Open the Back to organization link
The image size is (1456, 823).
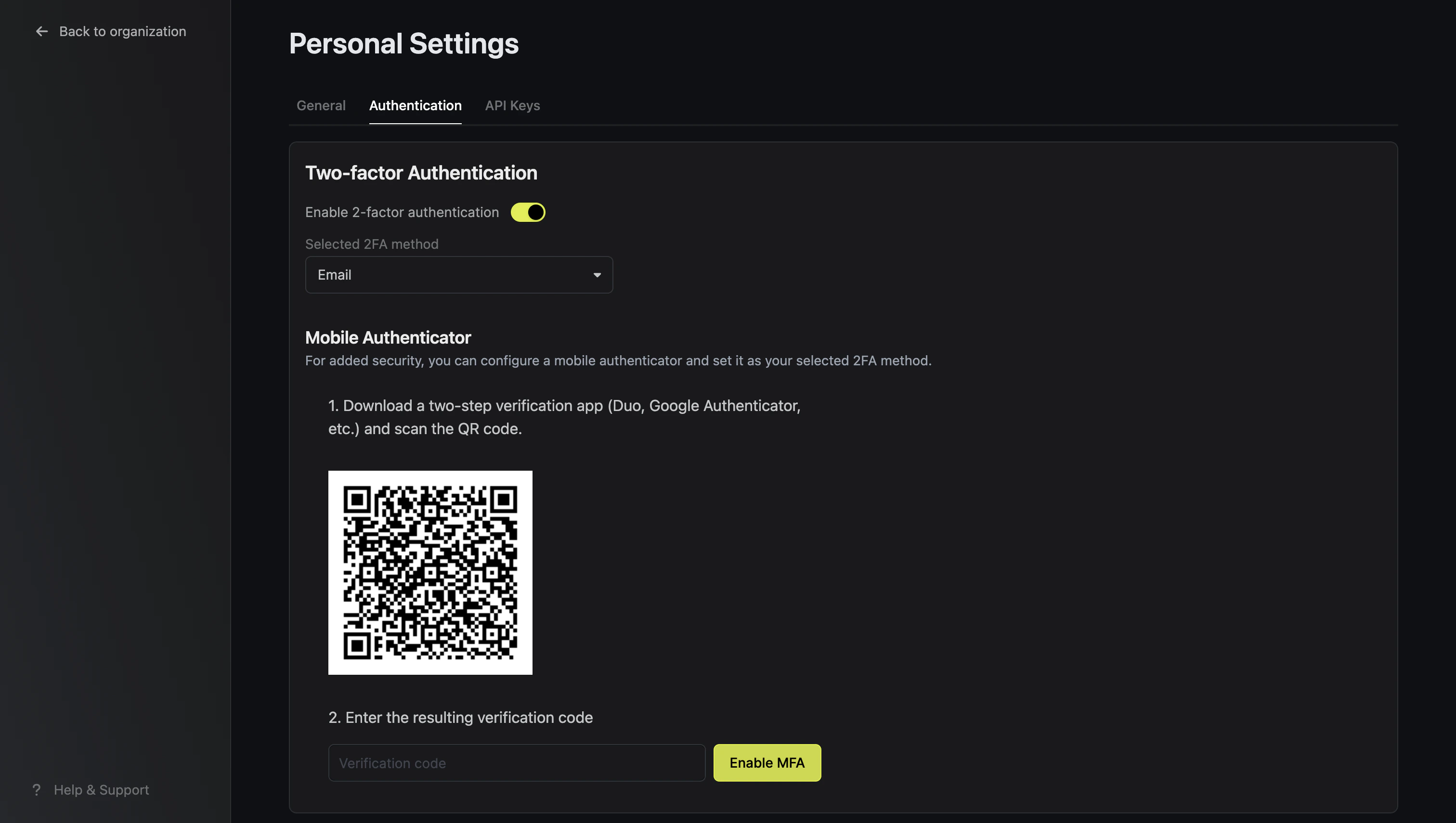click(111, 32)
